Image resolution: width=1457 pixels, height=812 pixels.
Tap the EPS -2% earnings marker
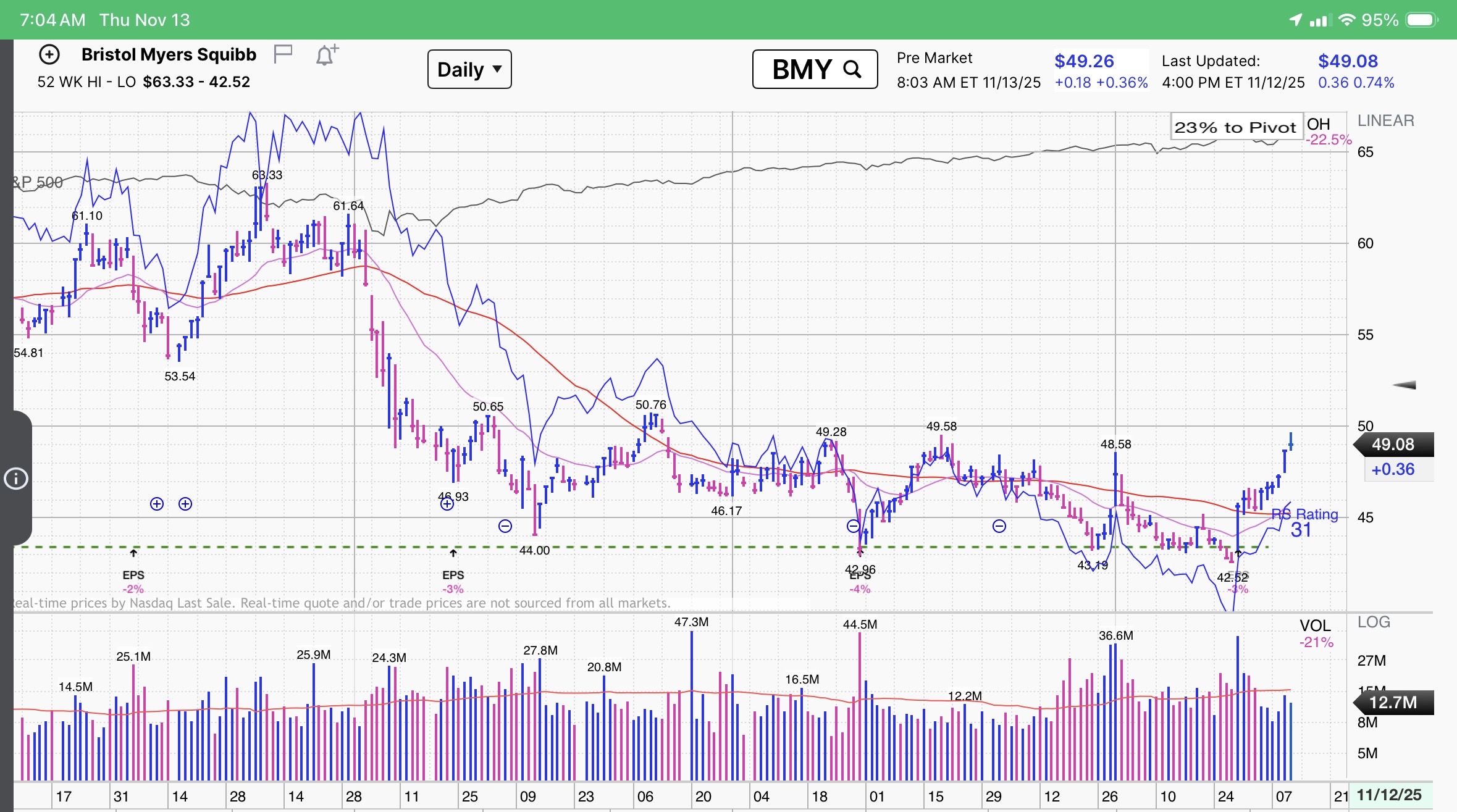tap(133, 575)
